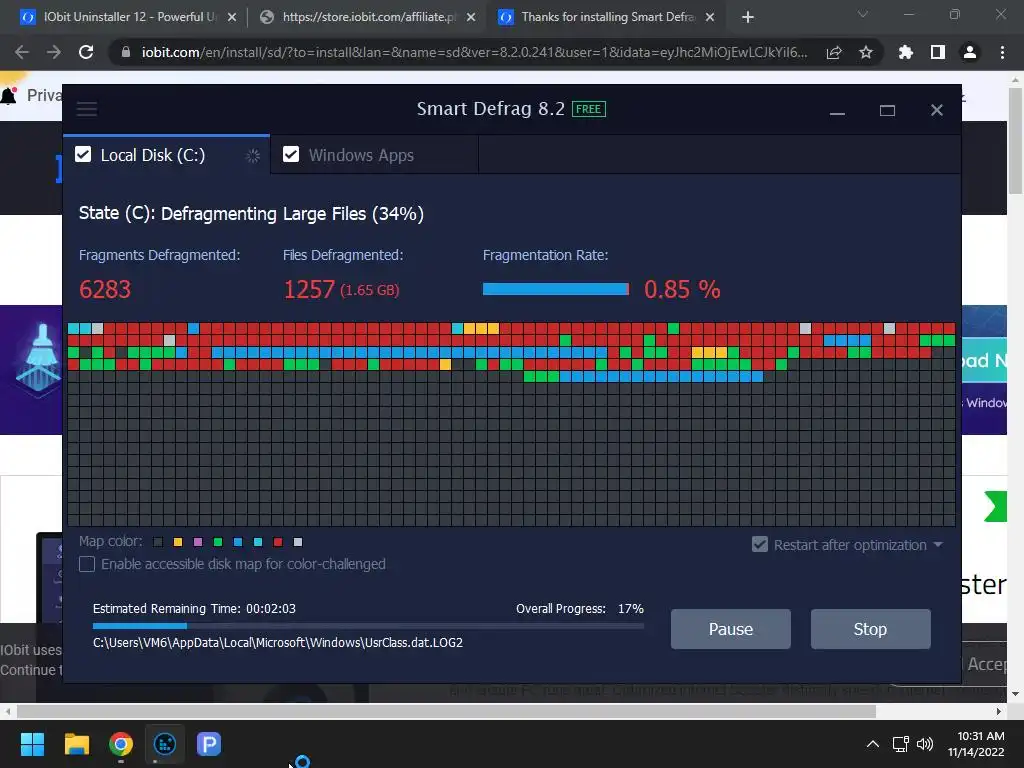The image size is (1024, 768).
Task: Open the clock showing 10:31 AM
Action: click(x=976, y=744)
